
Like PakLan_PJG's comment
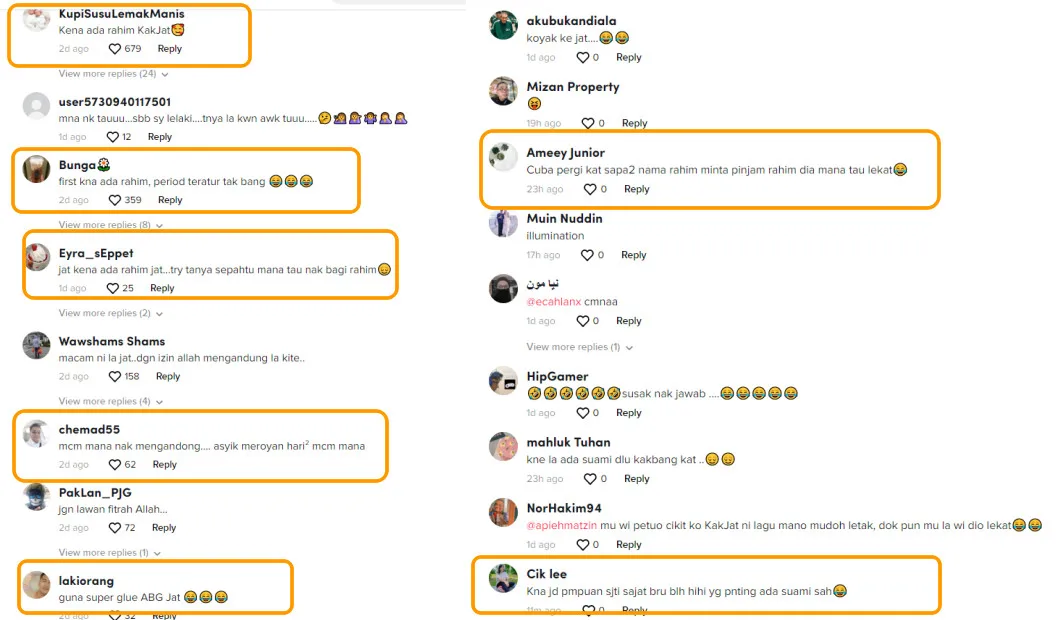(115, 528)
